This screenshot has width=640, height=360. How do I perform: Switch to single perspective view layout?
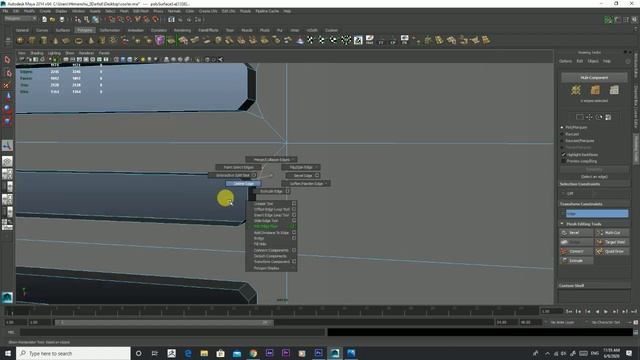pyautogui.click(x=7, y=161)
